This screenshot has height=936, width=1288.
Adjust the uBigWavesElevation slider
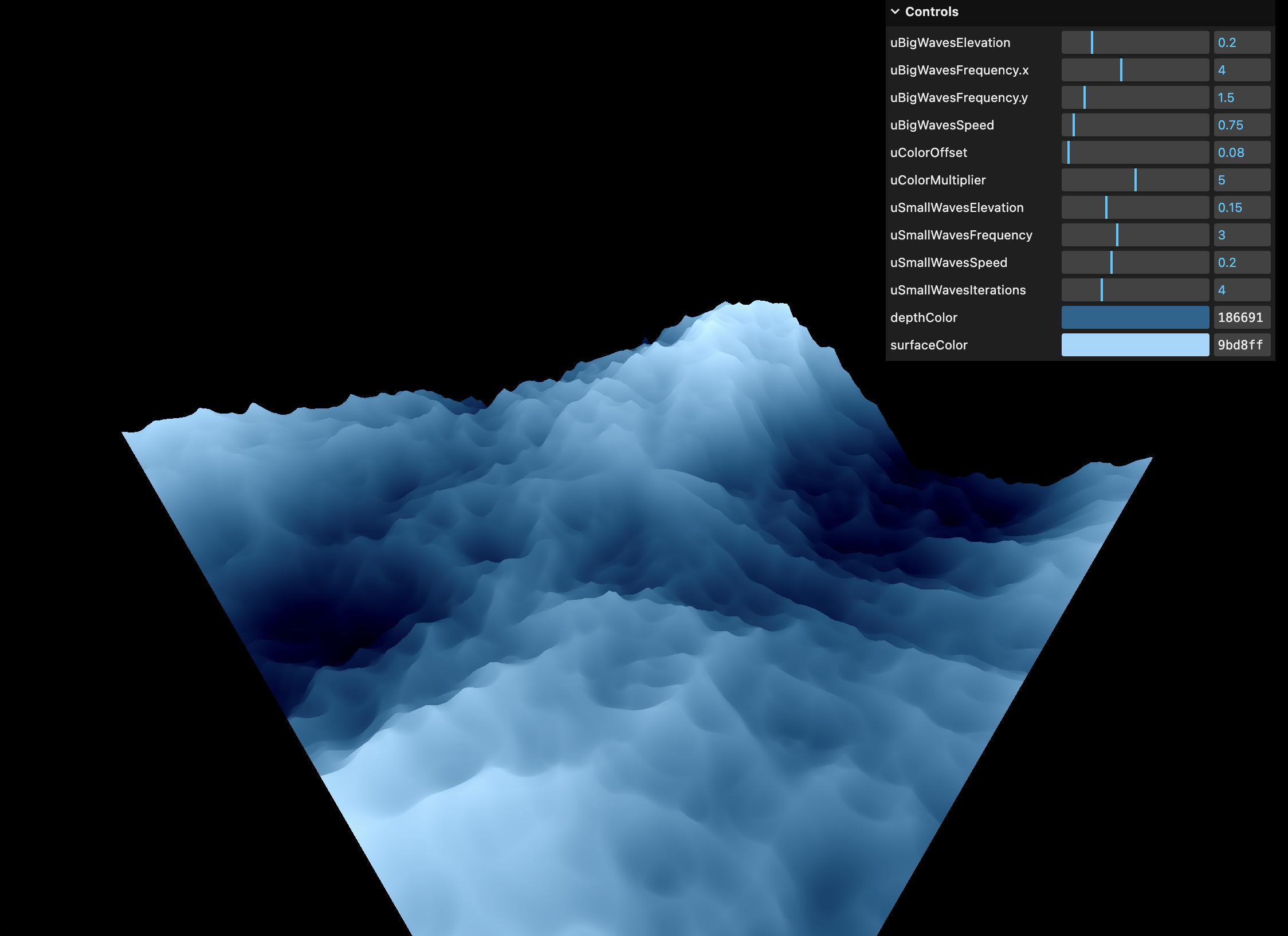pos(1134,42)
